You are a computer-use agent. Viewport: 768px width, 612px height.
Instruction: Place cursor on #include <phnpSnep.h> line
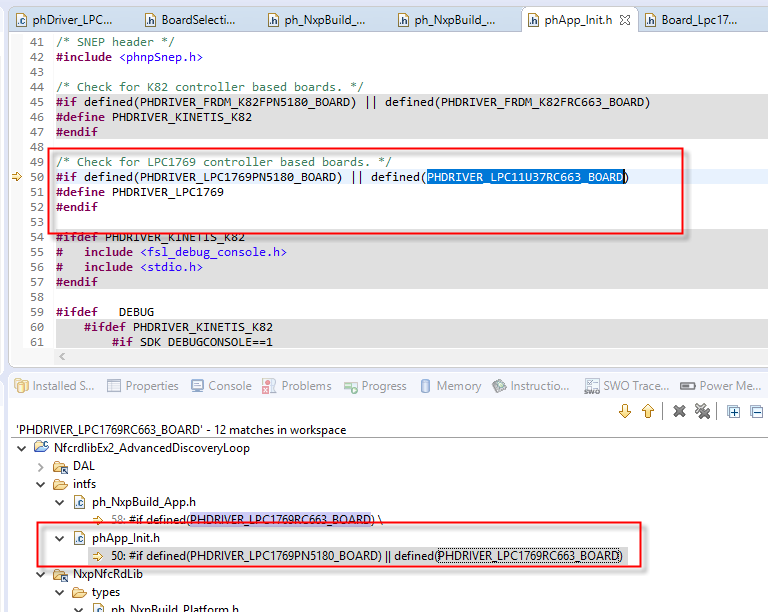point(129,57)
